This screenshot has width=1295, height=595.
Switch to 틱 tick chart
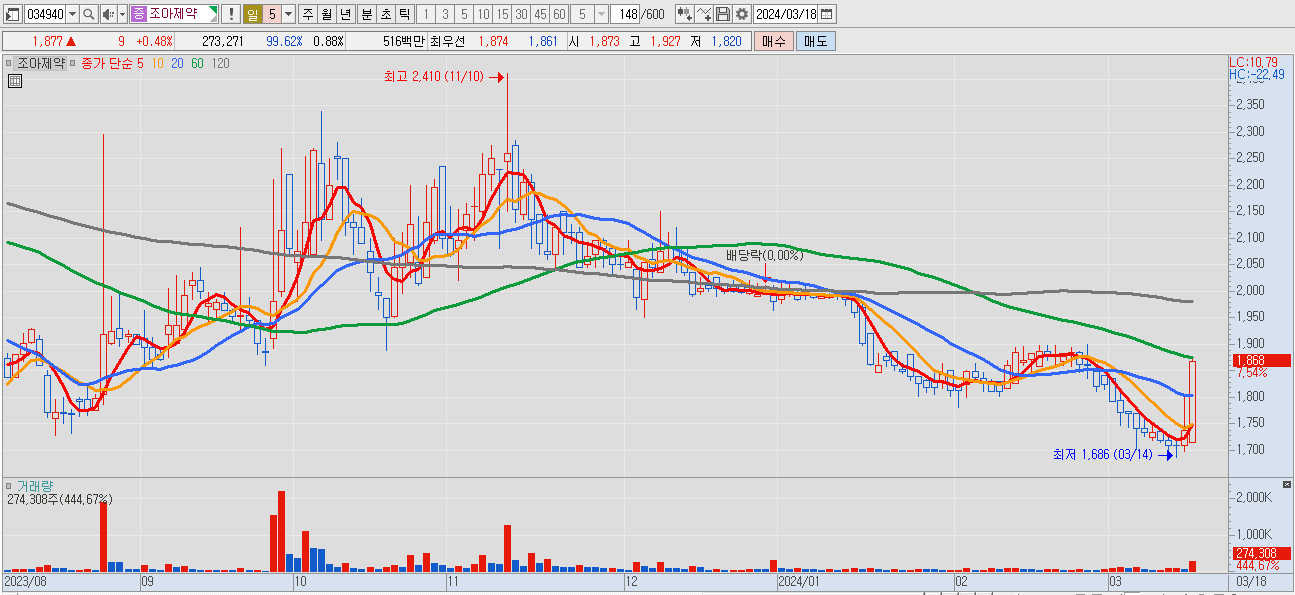(404, 14)
